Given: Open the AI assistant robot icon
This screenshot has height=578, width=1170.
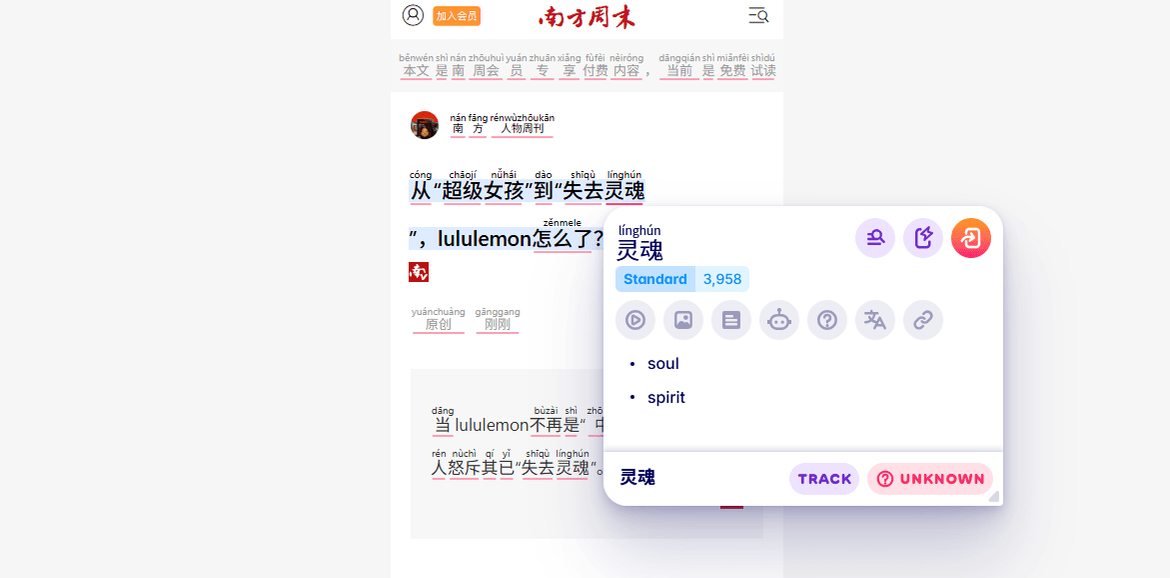Looking at the screenshot, I should click(779, 320).
